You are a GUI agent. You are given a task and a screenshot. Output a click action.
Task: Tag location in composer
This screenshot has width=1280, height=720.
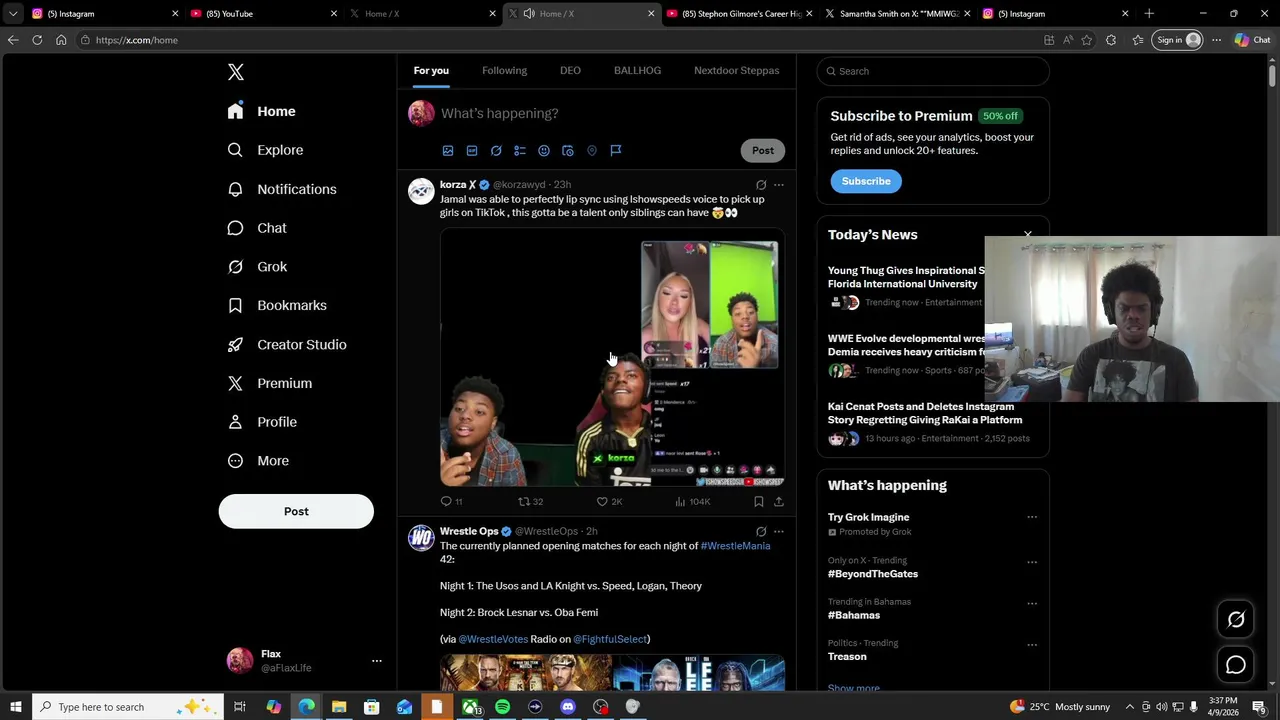(592, 150)
